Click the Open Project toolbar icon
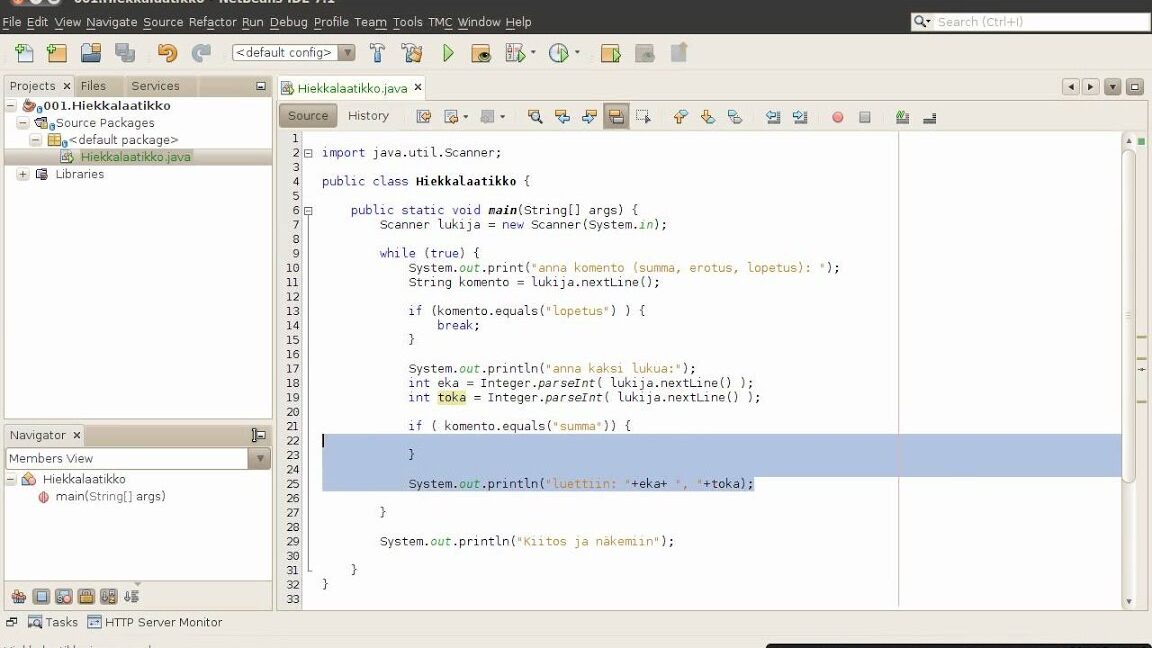This screenshot has width=1152, height=648. pyautogui.click(x=91, y=53)
